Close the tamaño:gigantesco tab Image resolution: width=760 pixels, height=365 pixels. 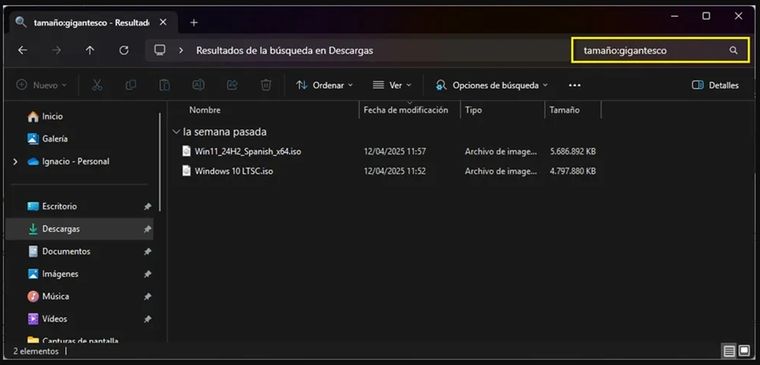click(x=163, y=22)
